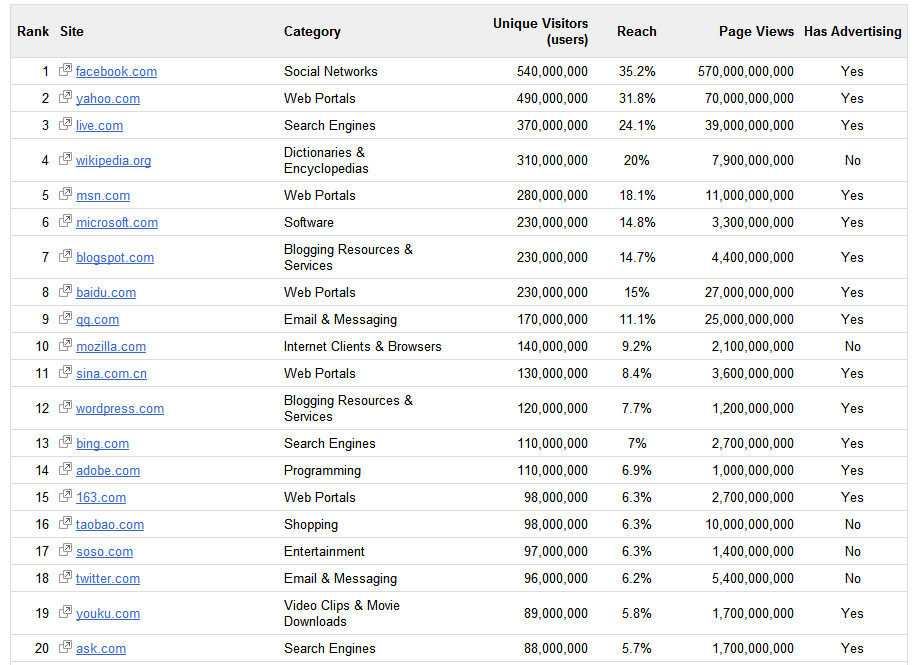Viewport: 914px width, 665px height.
Task: Open the sina.com.cn link
Action: point(111,373)
